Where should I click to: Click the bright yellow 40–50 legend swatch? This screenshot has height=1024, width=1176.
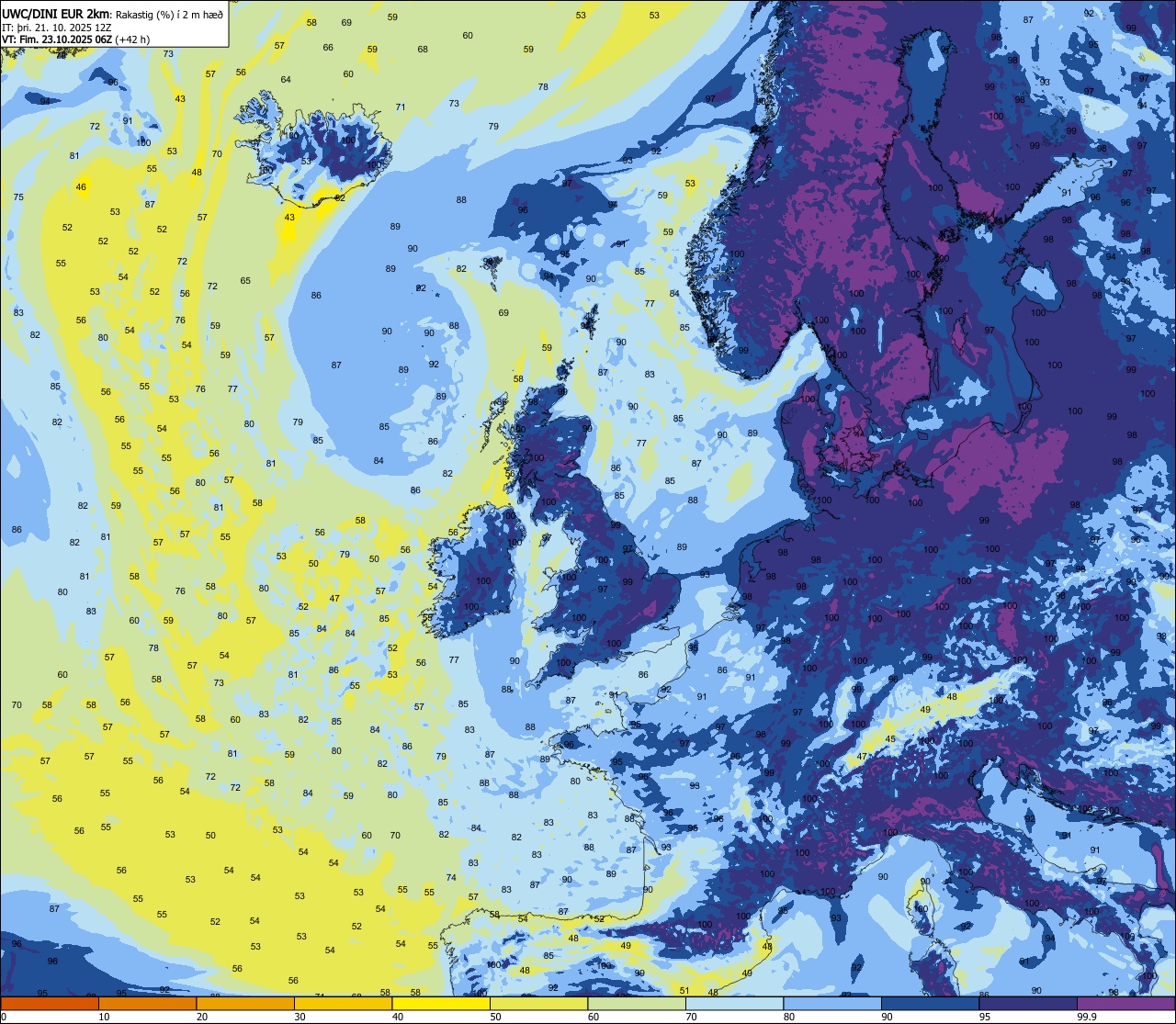[441, 1003]
